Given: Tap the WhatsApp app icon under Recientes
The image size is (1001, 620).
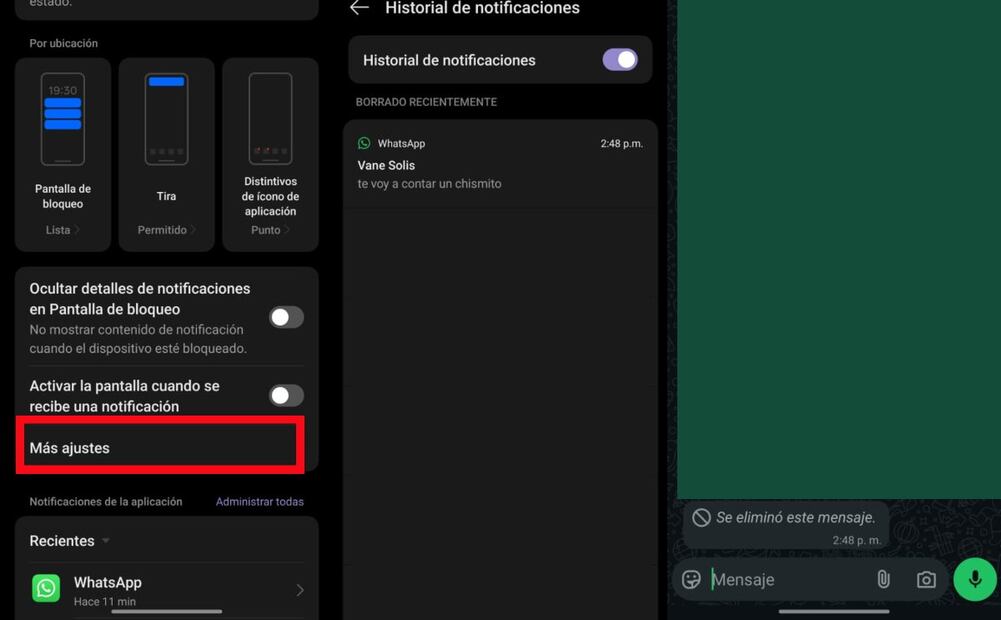Looking at the screenshot, I should [46, 588].
